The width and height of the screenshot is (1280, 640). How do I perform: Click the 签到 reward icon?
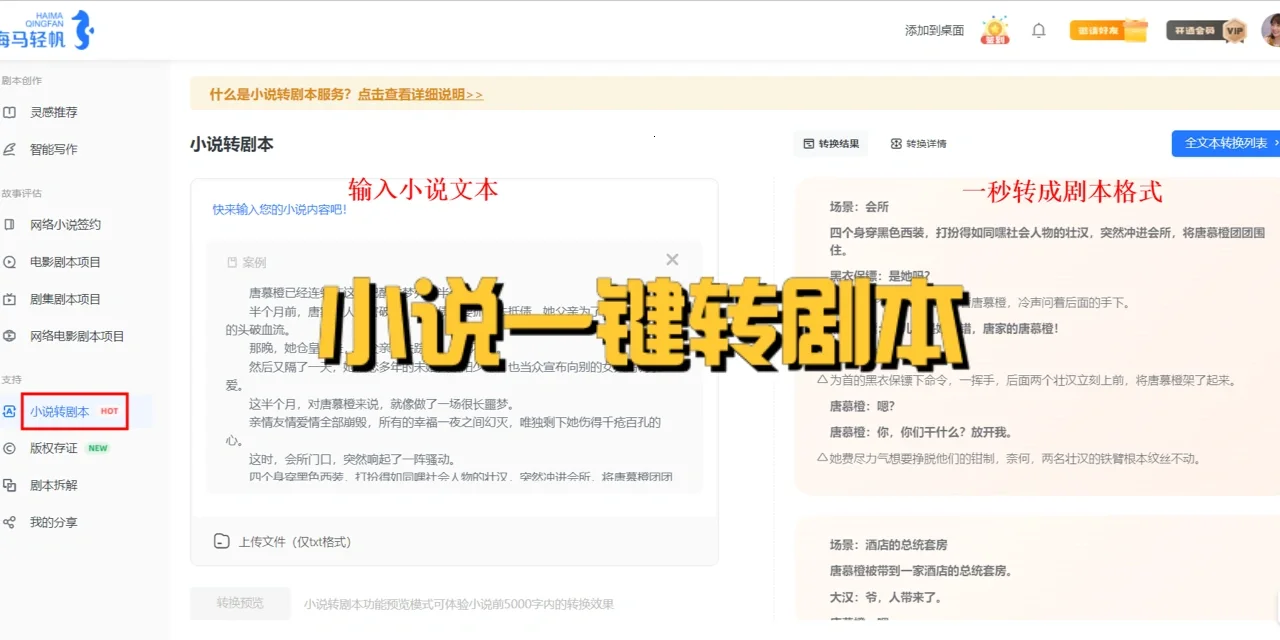click(x=994, y=29)
